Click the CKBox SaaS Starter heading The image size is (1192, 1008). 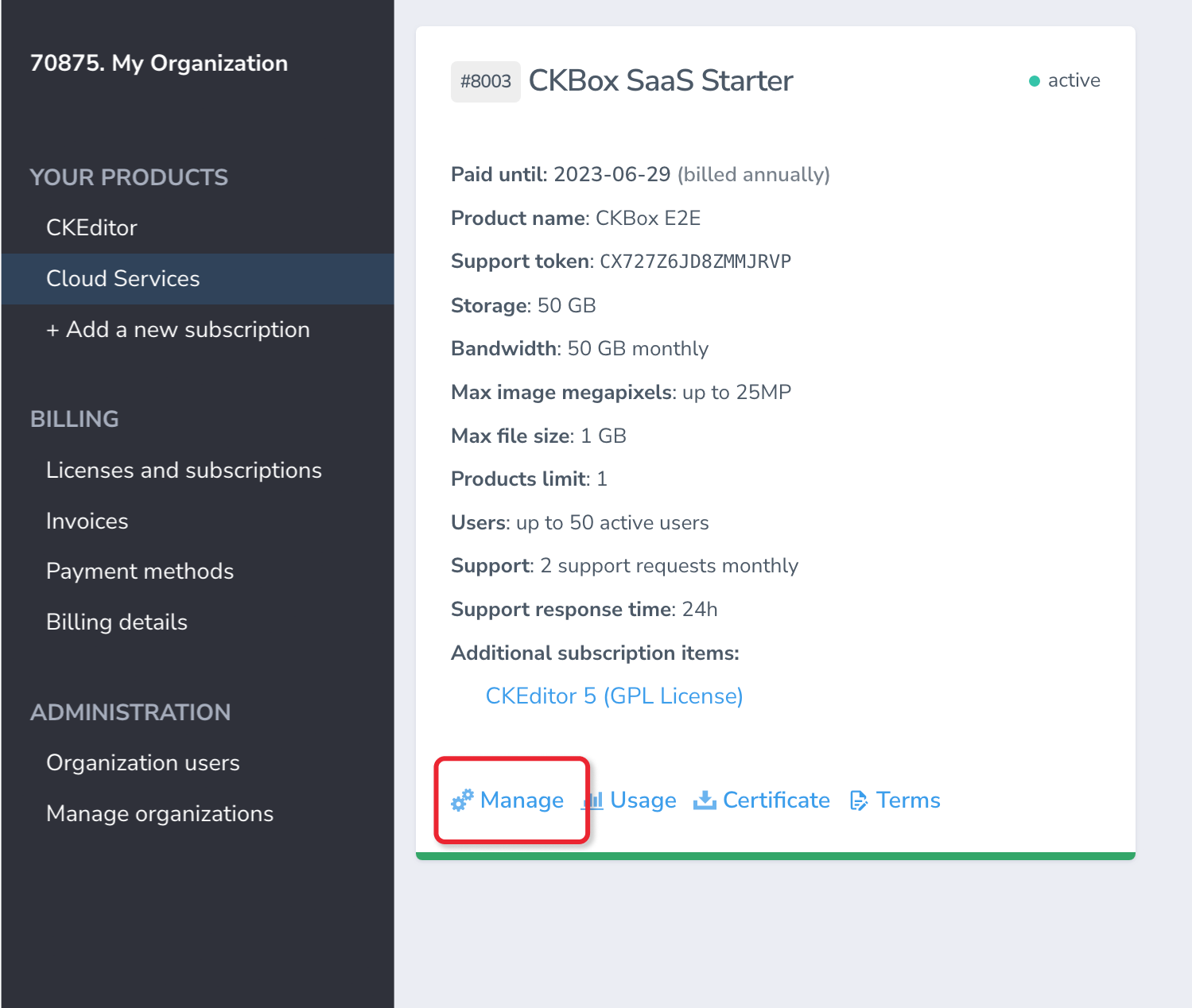[x=661, y=81]
